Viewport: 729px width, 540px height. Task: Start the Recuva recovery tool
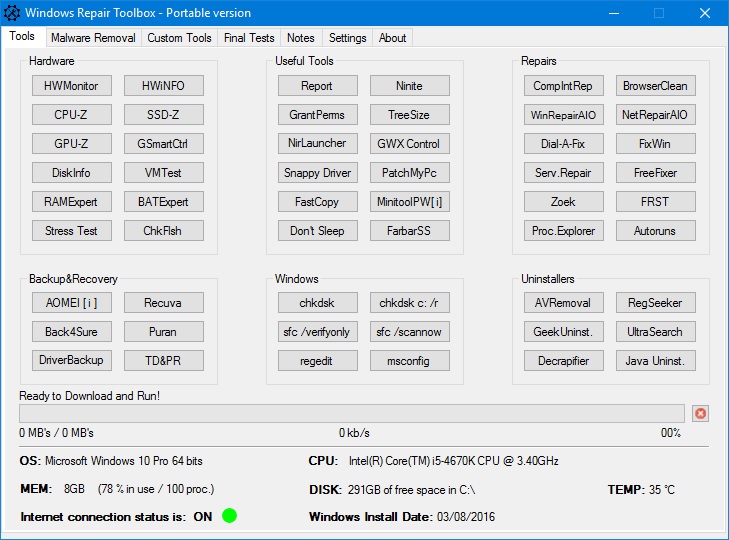tap(163, 303)
